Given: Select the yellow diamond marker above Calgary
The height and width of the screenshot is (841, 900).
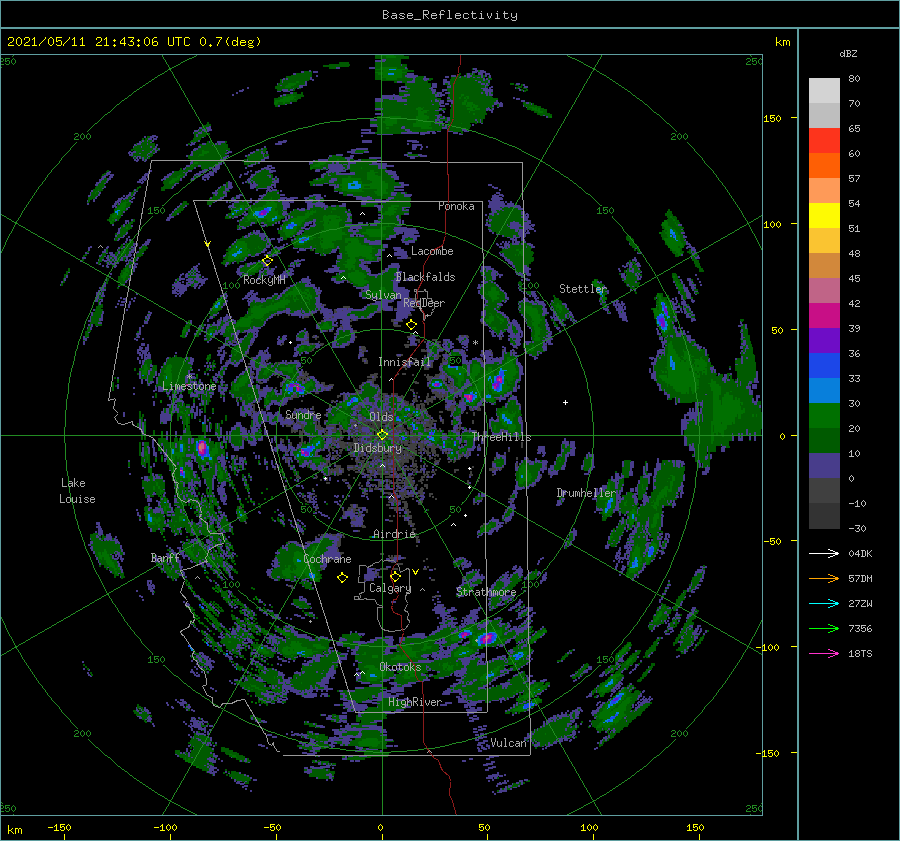Looking at the screenshot, I should click(395, 576).
